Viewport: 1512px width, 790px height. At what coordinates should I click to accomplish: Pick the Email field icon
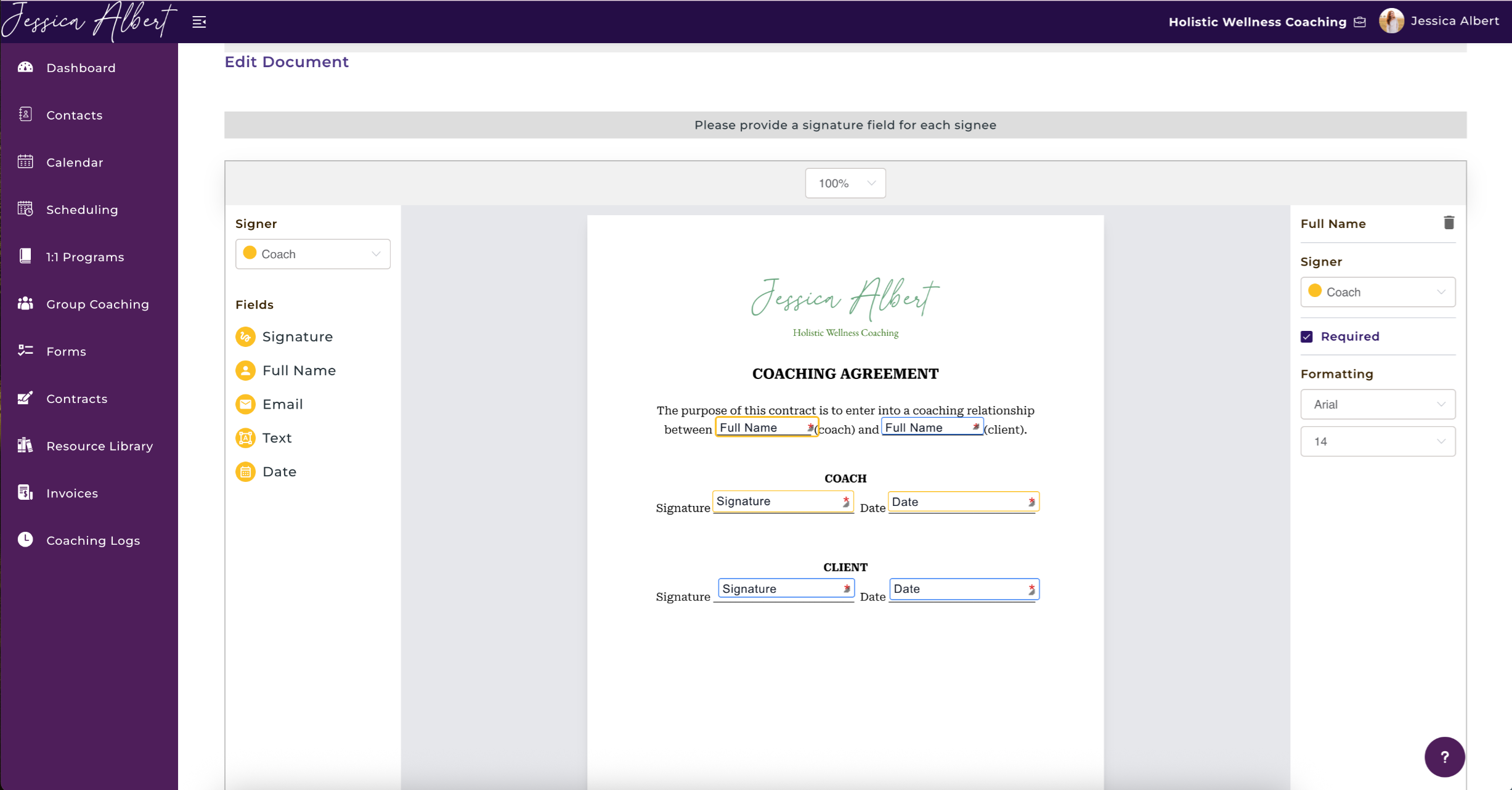coord(245,404)
